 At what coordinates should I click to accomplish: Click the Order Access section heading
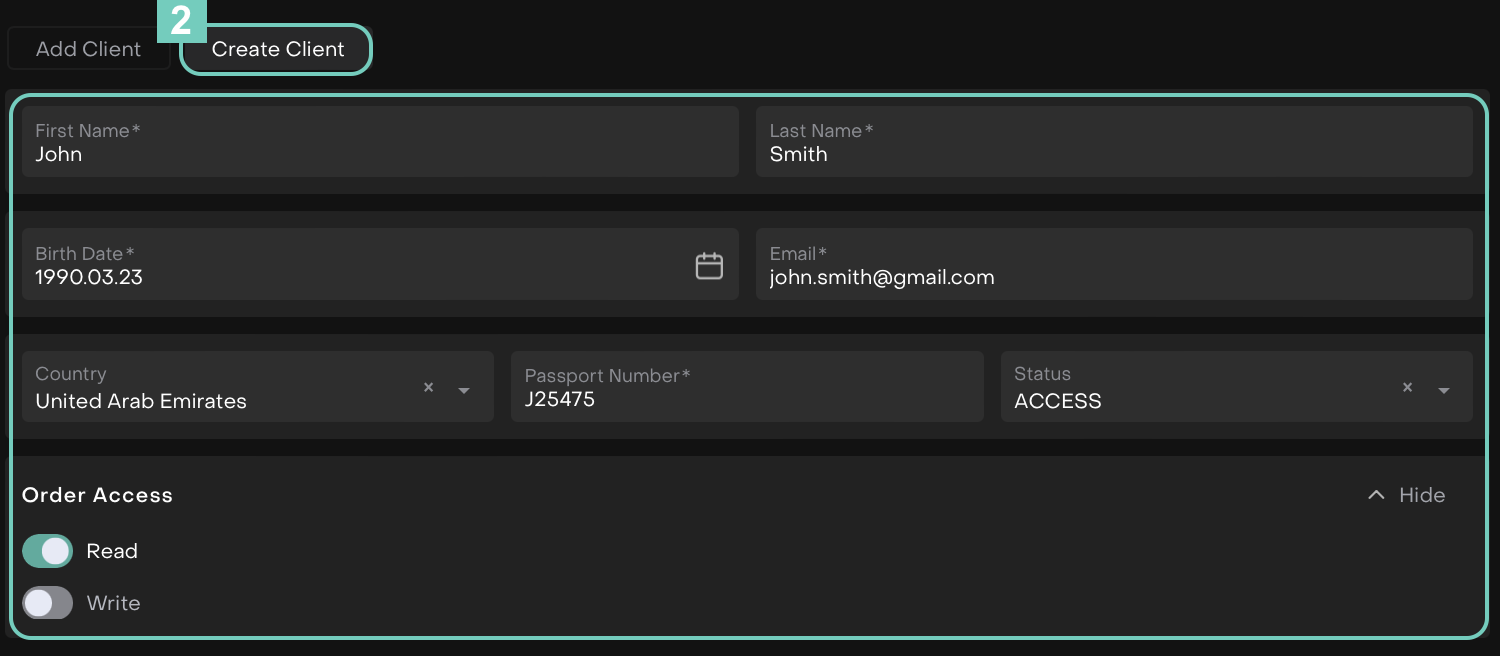point(97,495)
